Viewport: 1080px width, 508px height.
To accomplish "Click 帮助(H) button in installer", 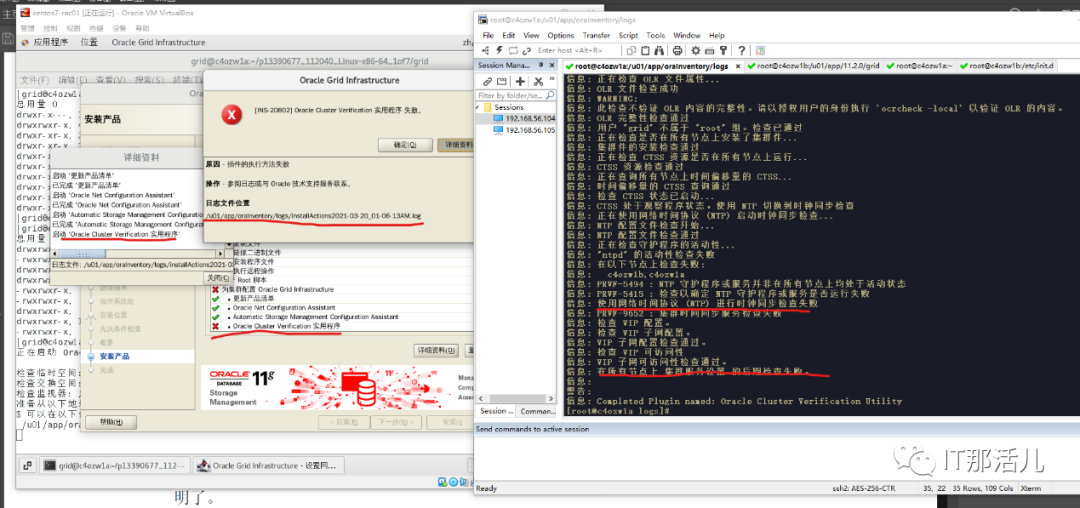I will coord(112,422).
